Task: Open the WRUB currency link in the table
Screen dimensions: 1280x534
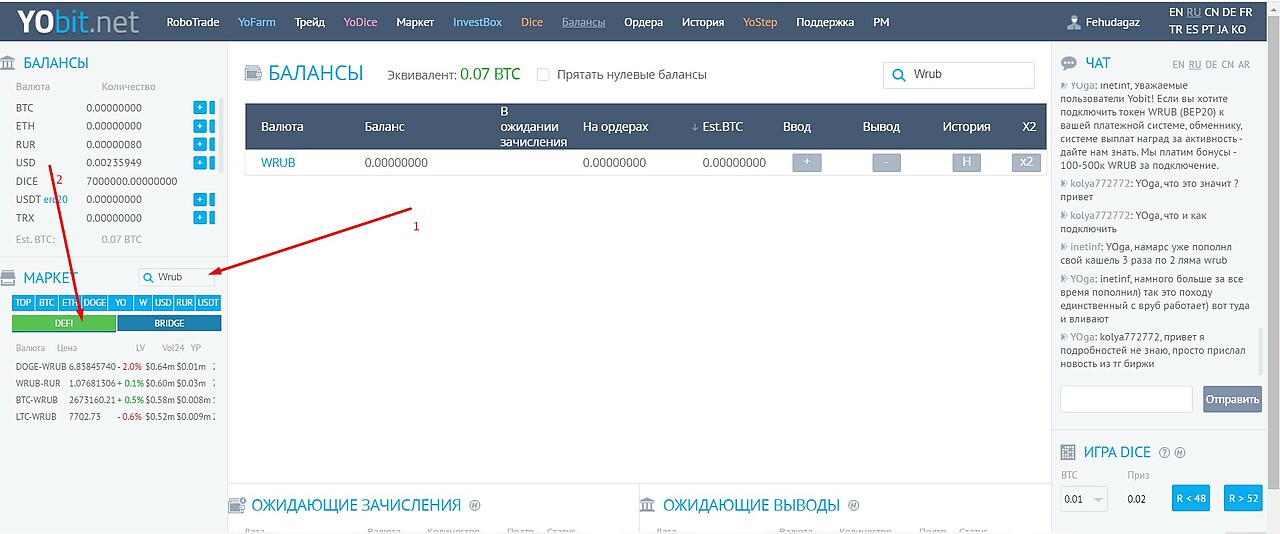Action: point(278,163)
